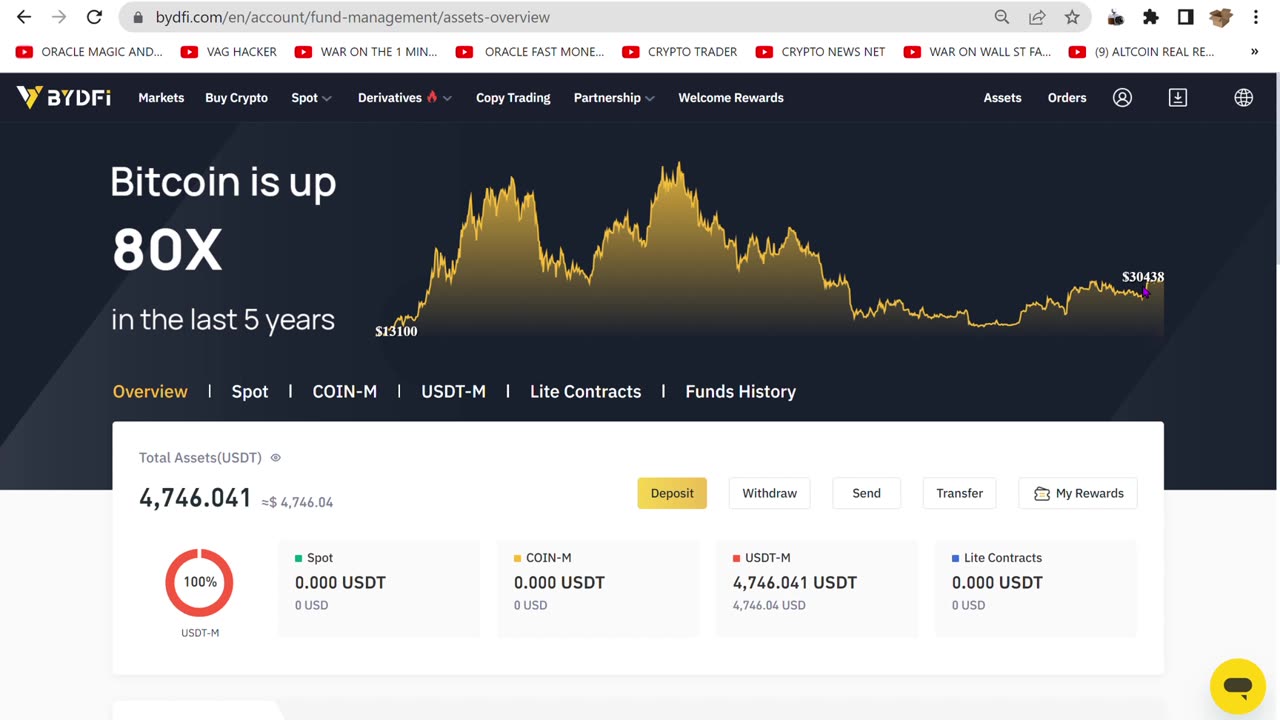This screenshot has width=1280, height=720.
Task: Open the ALTCOIN REAL RE... bookmark
Action: 1141,52
